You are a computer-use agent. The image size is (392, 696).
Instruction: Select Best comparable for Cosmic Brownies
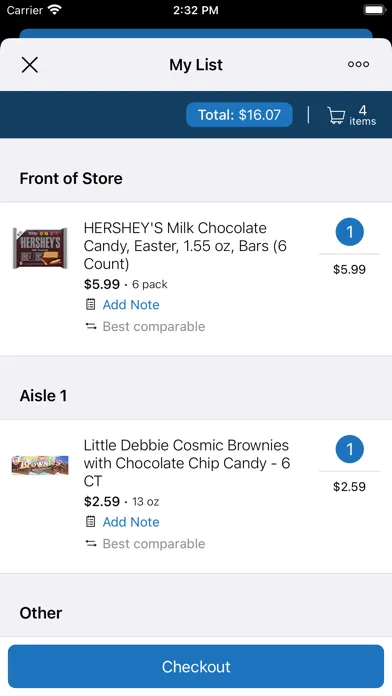tap(154, 543)
